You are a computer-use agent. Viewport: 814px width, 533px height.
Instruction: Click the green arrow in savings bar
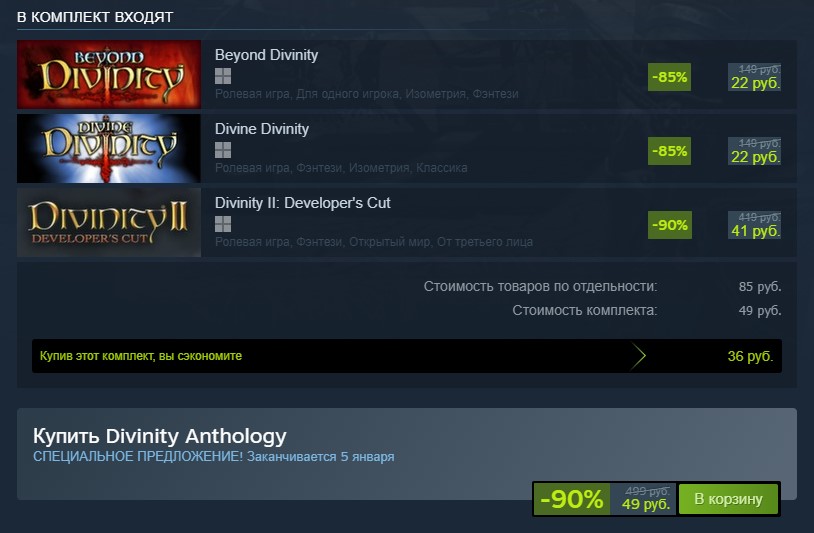[638, 356]
